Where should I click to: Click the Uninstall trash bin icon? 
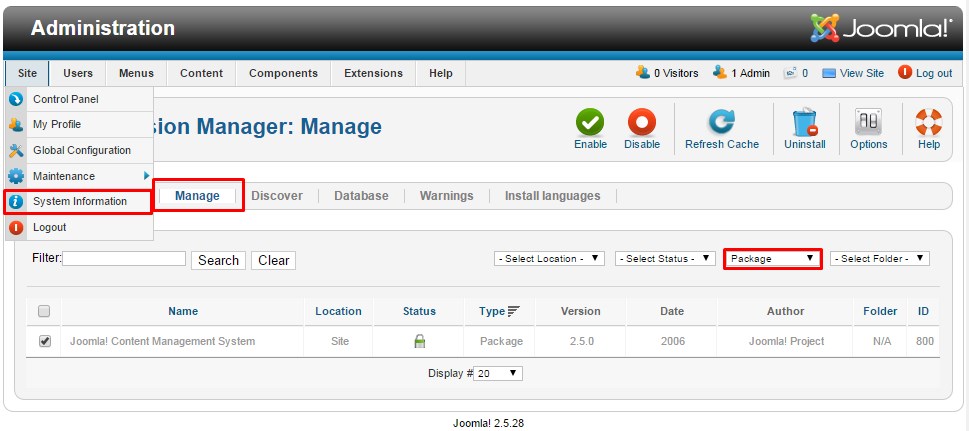[805, 122]
